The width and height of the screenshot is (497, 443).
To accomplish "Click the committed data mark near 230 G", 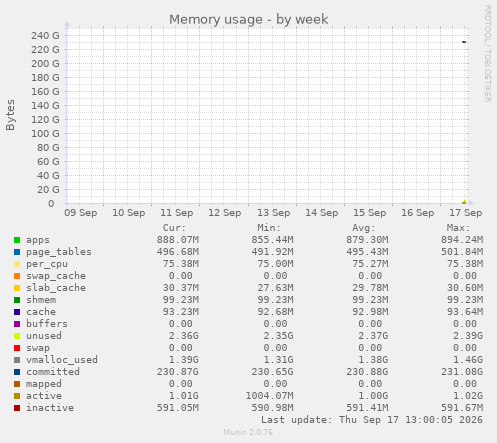I will pyautogui.click(x=464, y=42).
